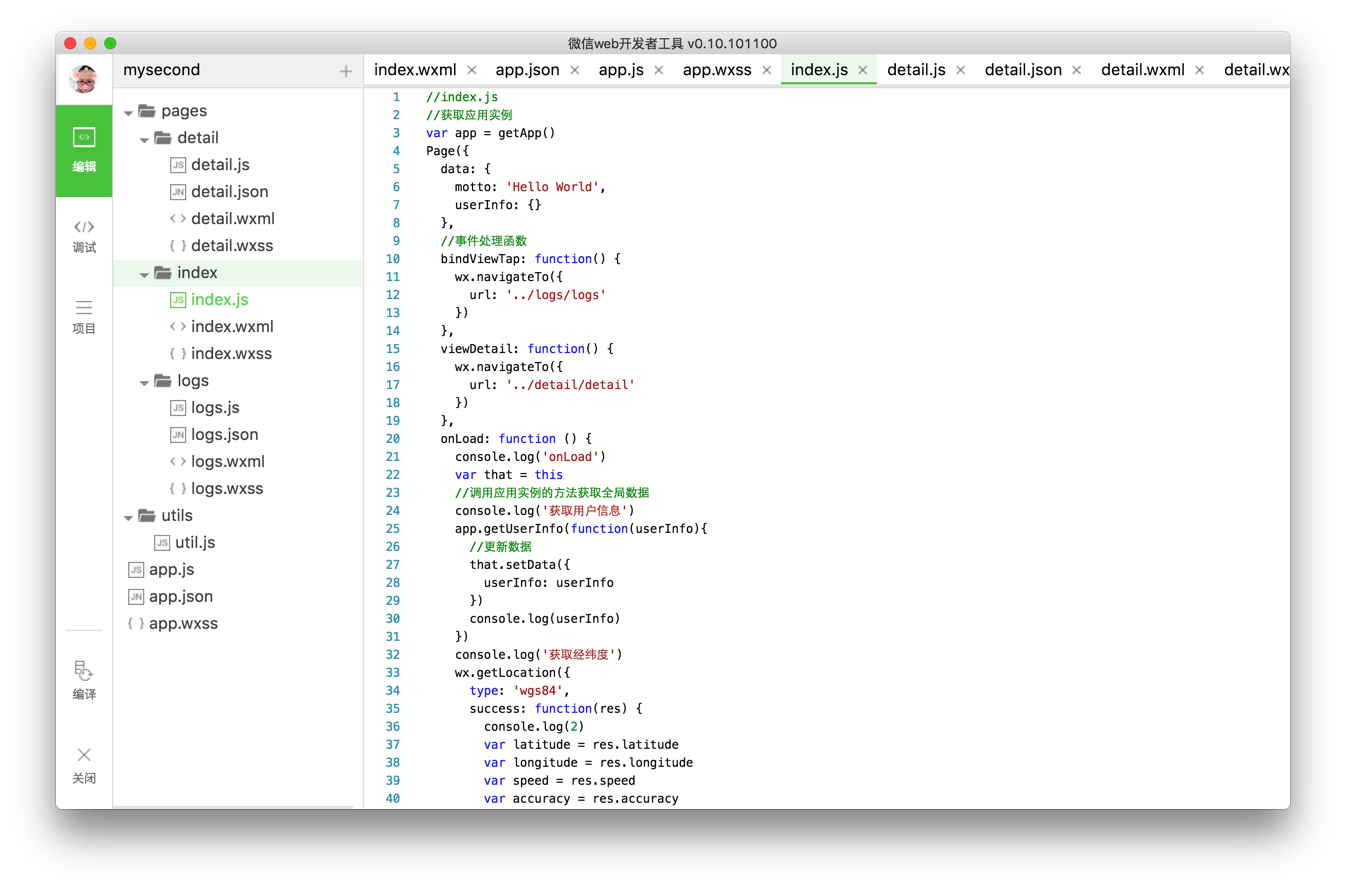Open index.wxss in file tree
Viewport: 1346px width, 889px height.
pos(231,354)
